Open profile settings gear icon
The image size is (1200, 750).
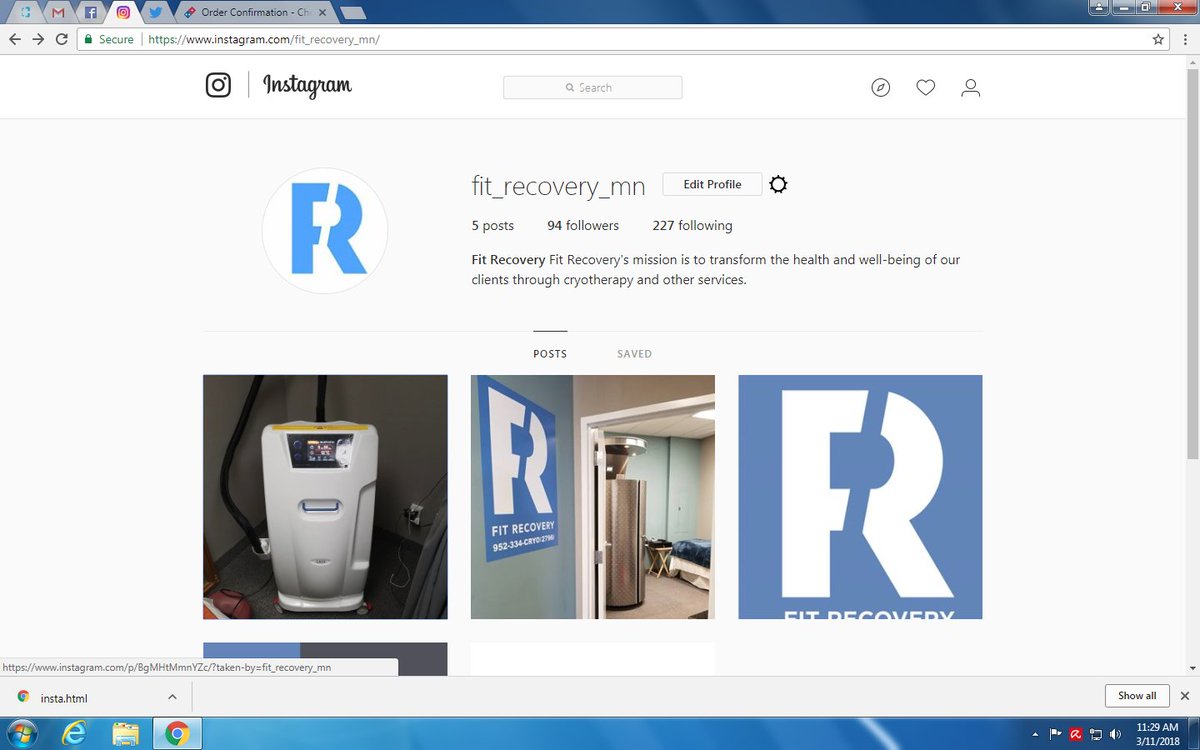coord(779,184)
